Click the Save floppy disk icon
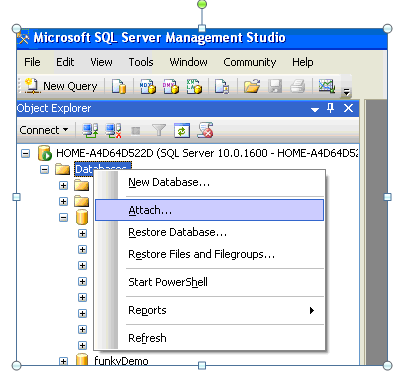Viewport: 408px width, 373px height. pos(275,86)
